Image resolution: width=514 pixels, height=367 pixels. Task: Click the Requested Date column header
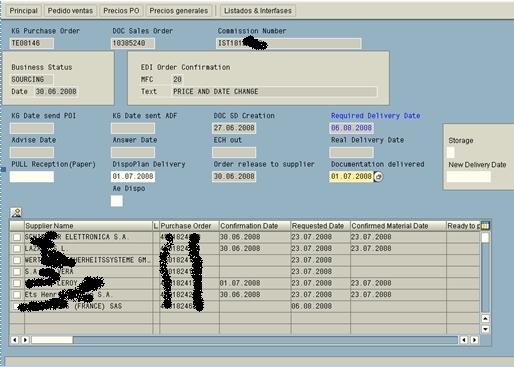pyautogui.click(x=320, y=226)
